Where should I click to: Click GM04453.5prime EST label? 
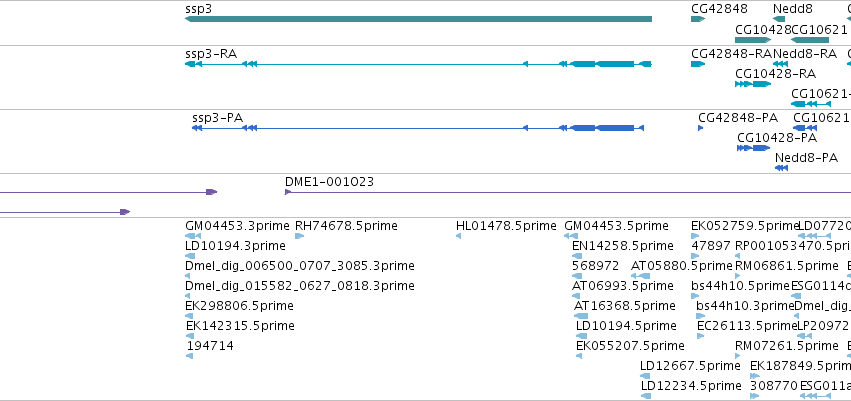coord(617,226)
